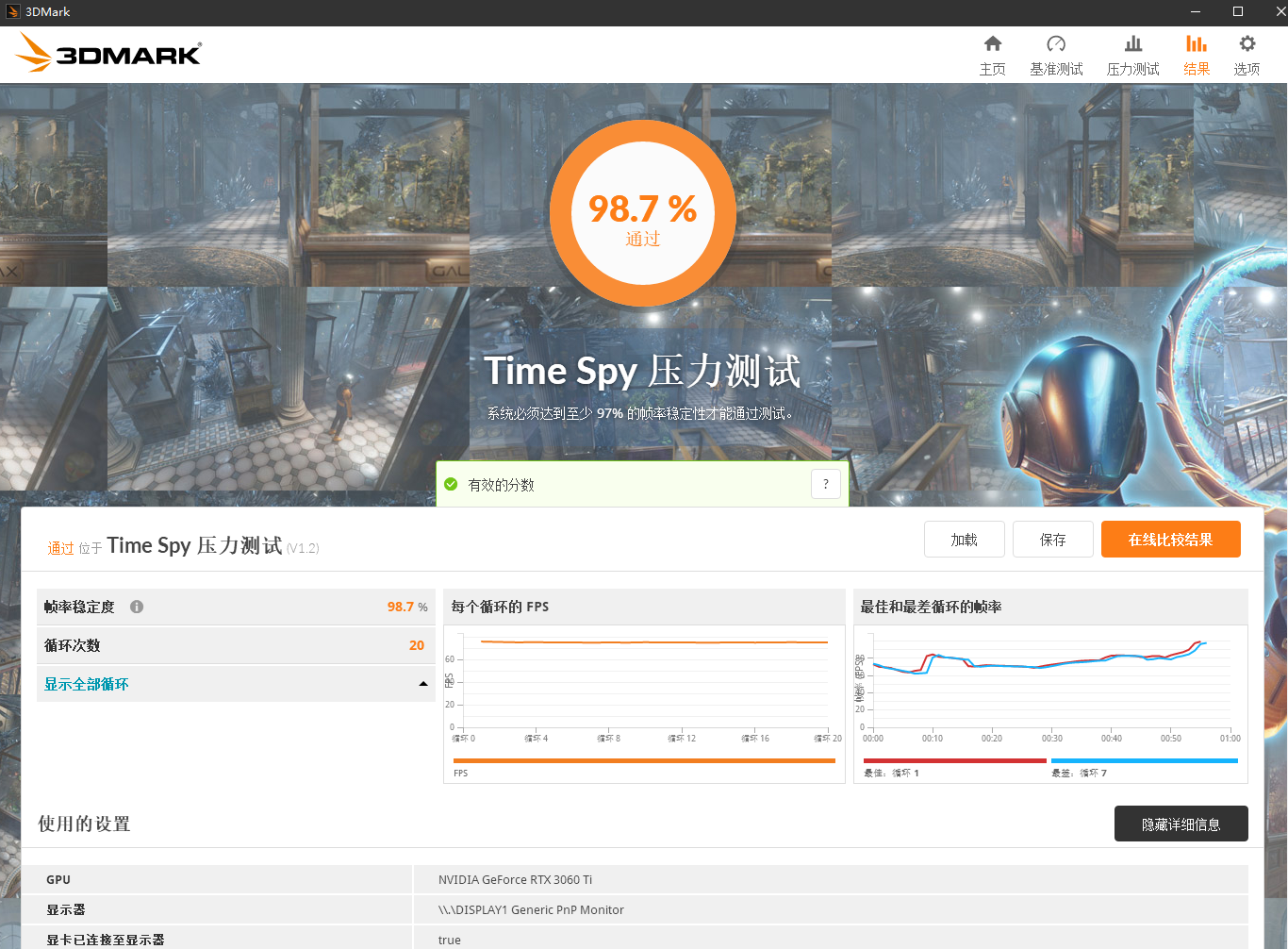Click the 有效的分数 label
Viewport: 1288px width, 949px height.
tap(501, 485)
